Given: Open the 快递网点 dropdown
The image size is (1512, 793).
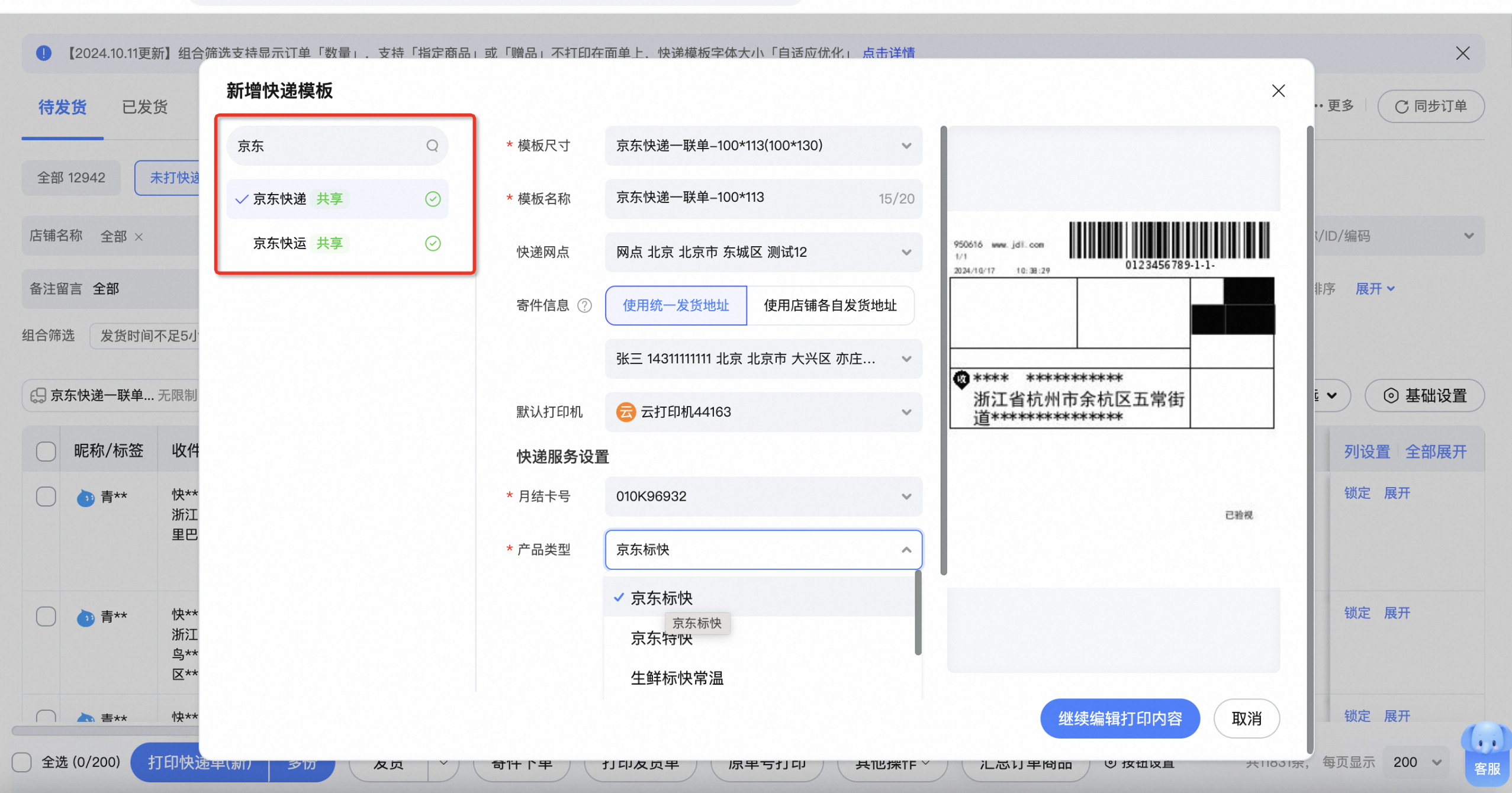Looking at the screenshot, I should 763,252.
